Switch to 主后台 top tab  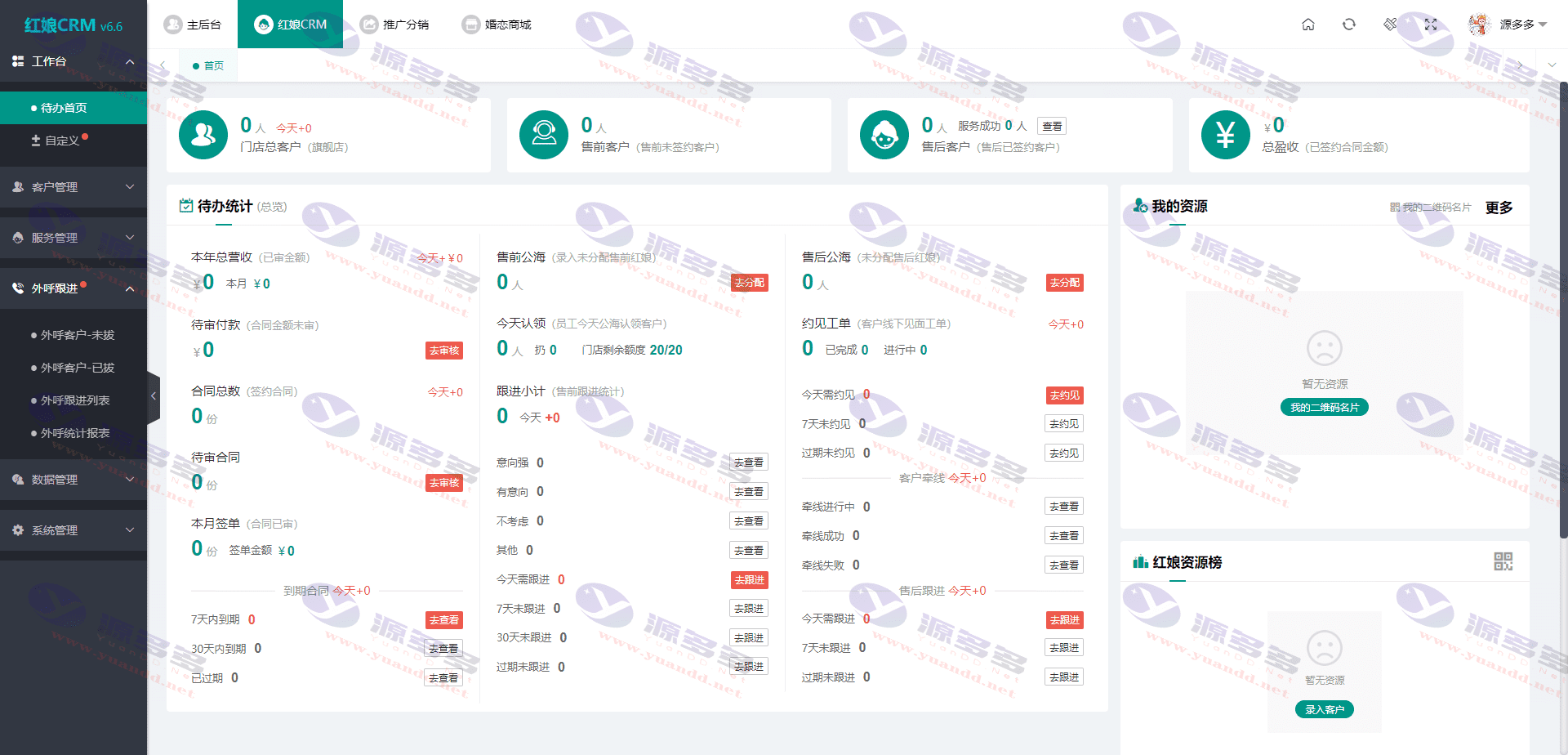(x=193, y=25)
